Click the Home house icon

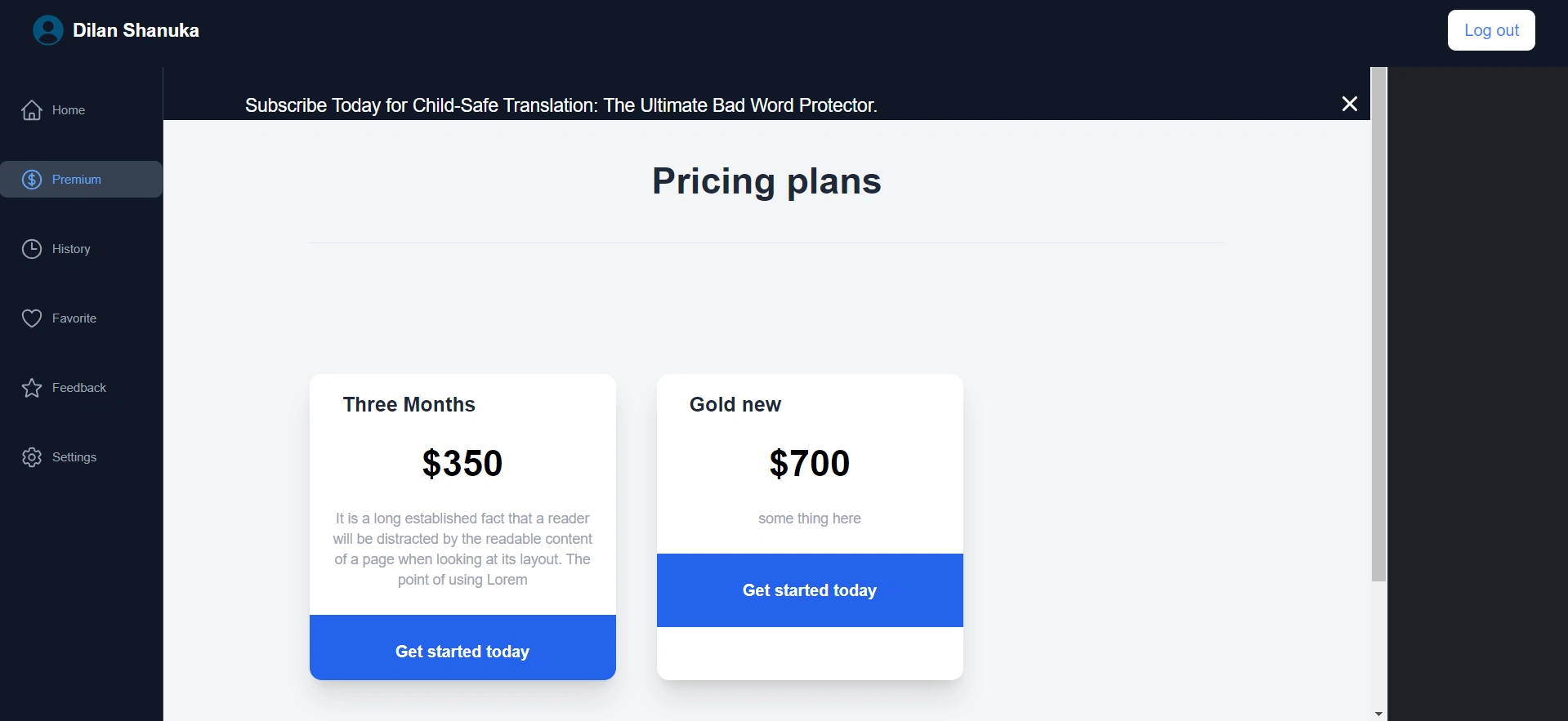click(x=32, y=110)
